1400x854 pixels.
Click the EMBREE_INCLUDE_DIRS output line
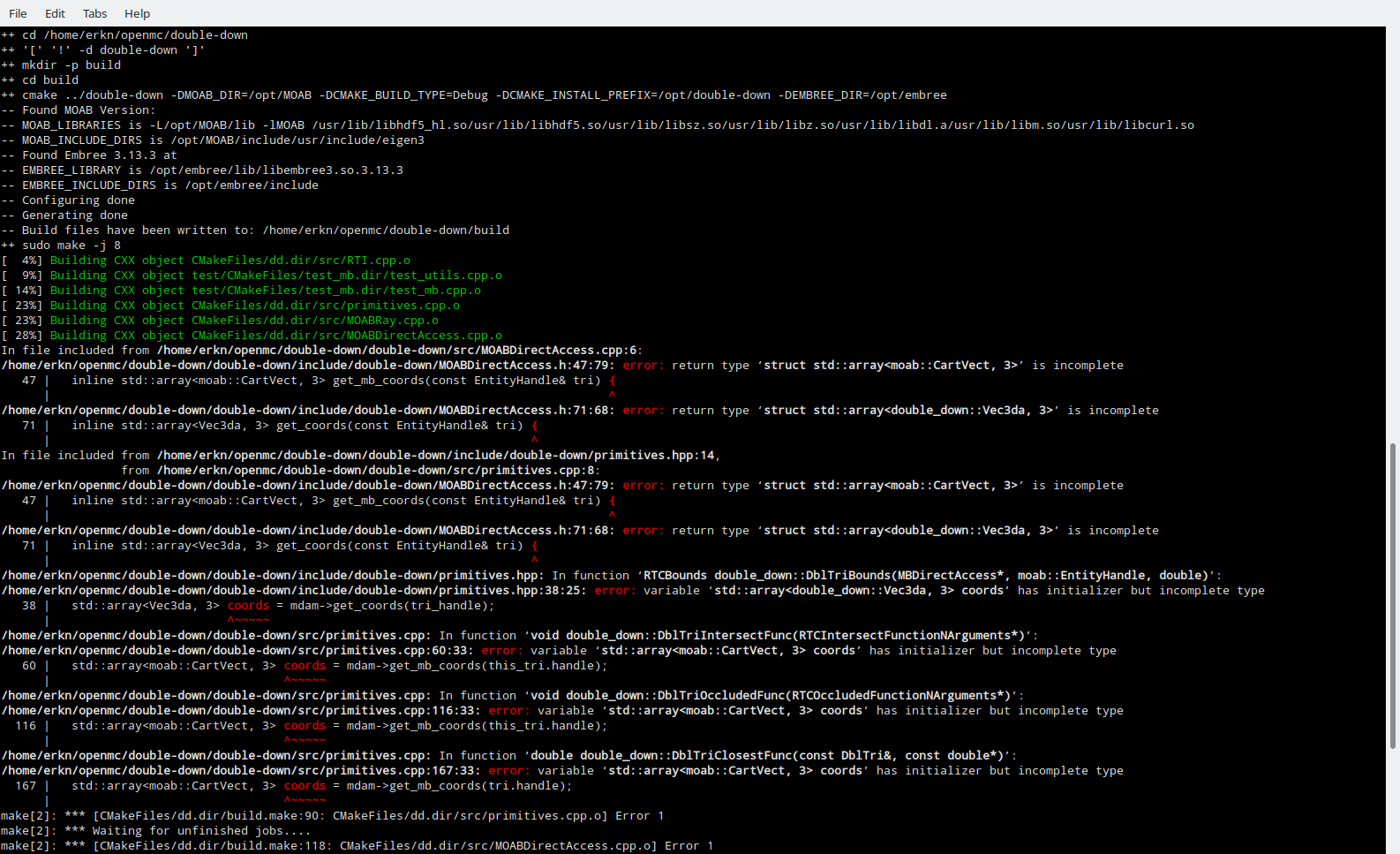pyautogui.click(x=160, y=185)
